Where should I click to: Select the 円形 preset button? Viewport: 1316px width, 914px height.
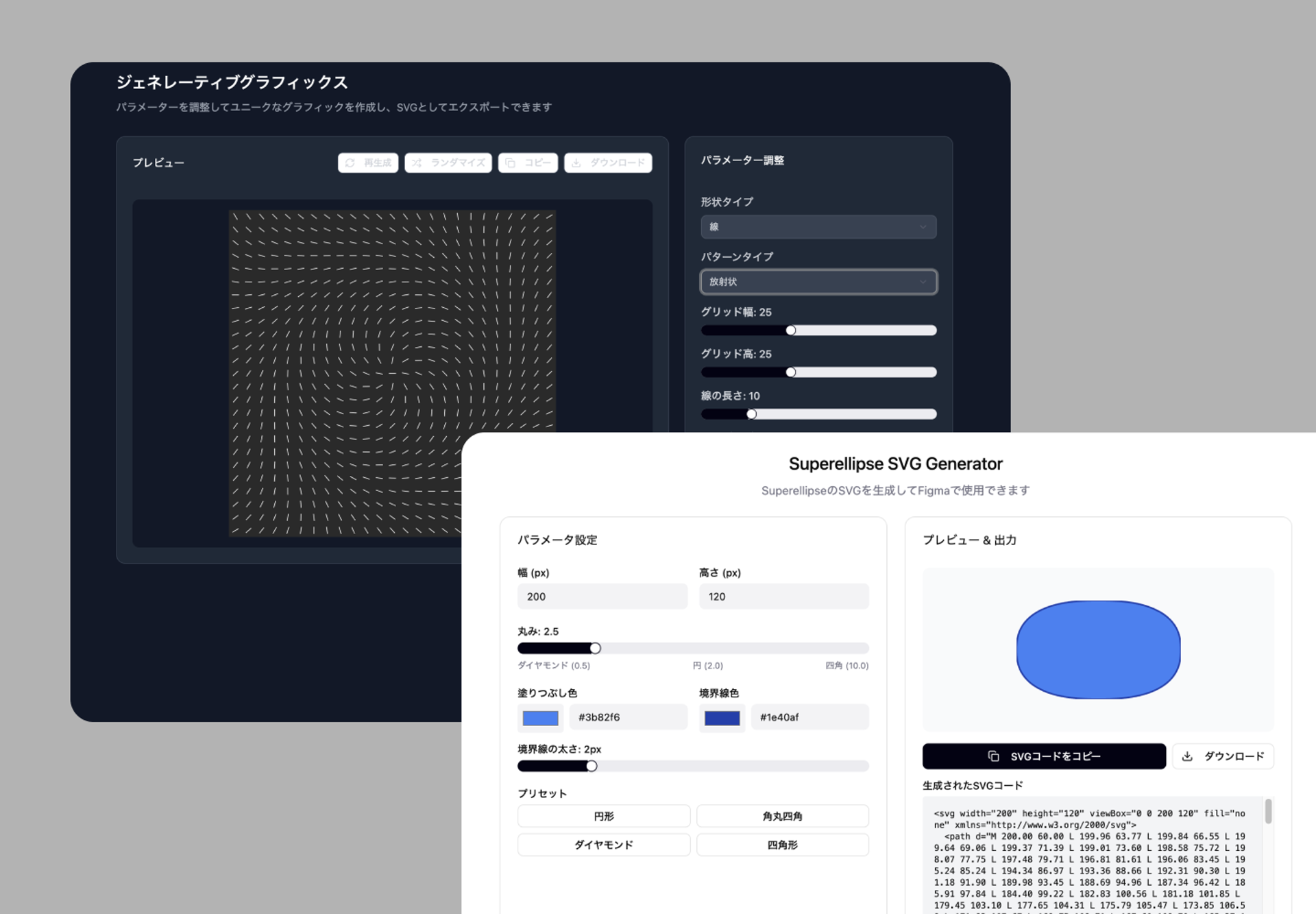tap(603, 816)
